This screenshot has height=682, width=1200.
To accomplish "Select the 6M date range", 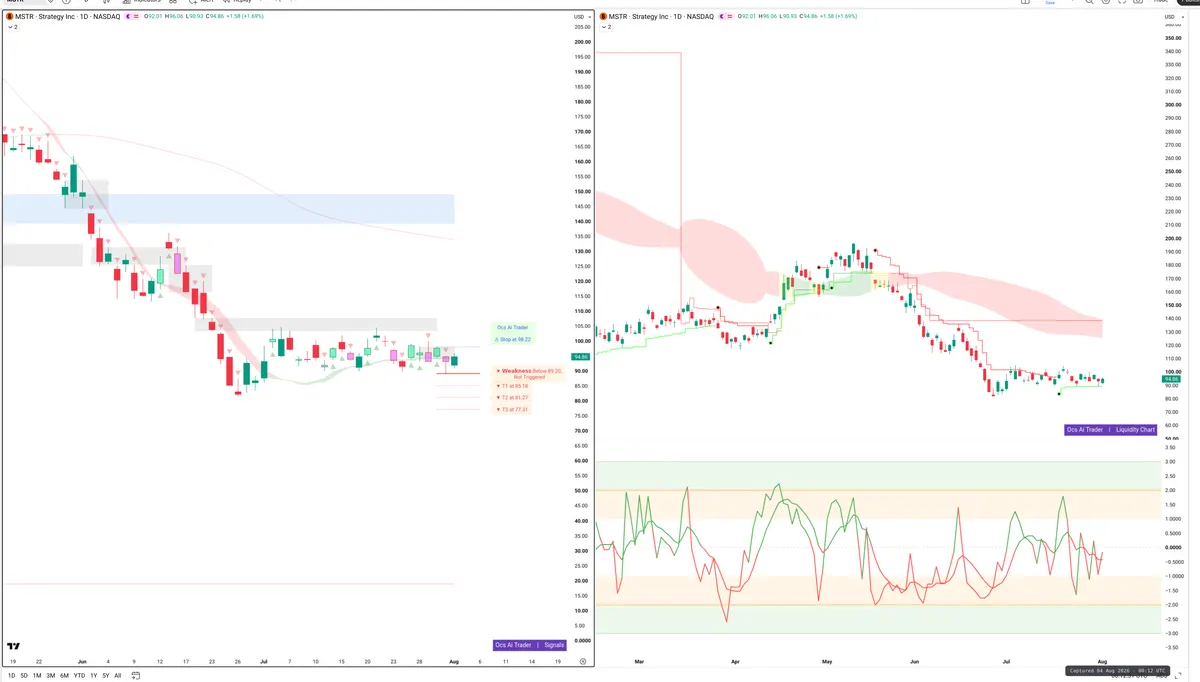I will 65,676.
